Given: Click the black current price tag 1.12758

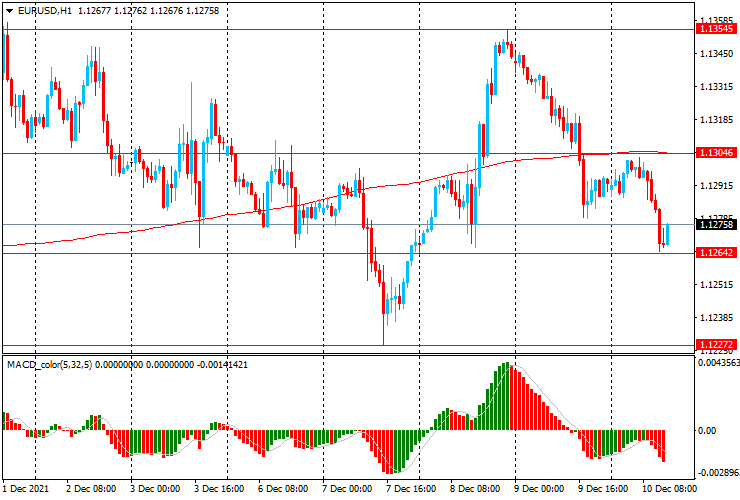Looking at the screenshot, I should (716, 225).
